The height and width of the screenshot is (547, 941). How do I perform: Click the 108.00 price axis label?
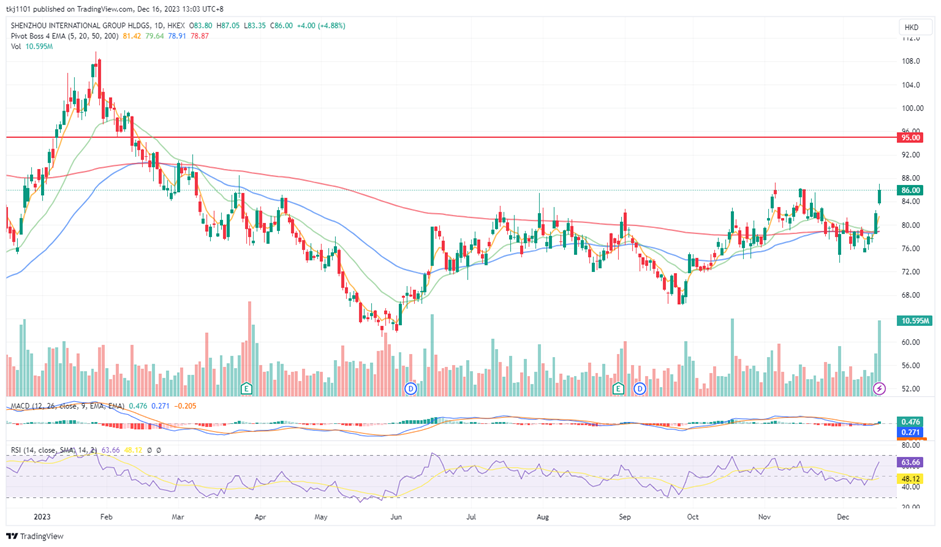pos(910,61)
